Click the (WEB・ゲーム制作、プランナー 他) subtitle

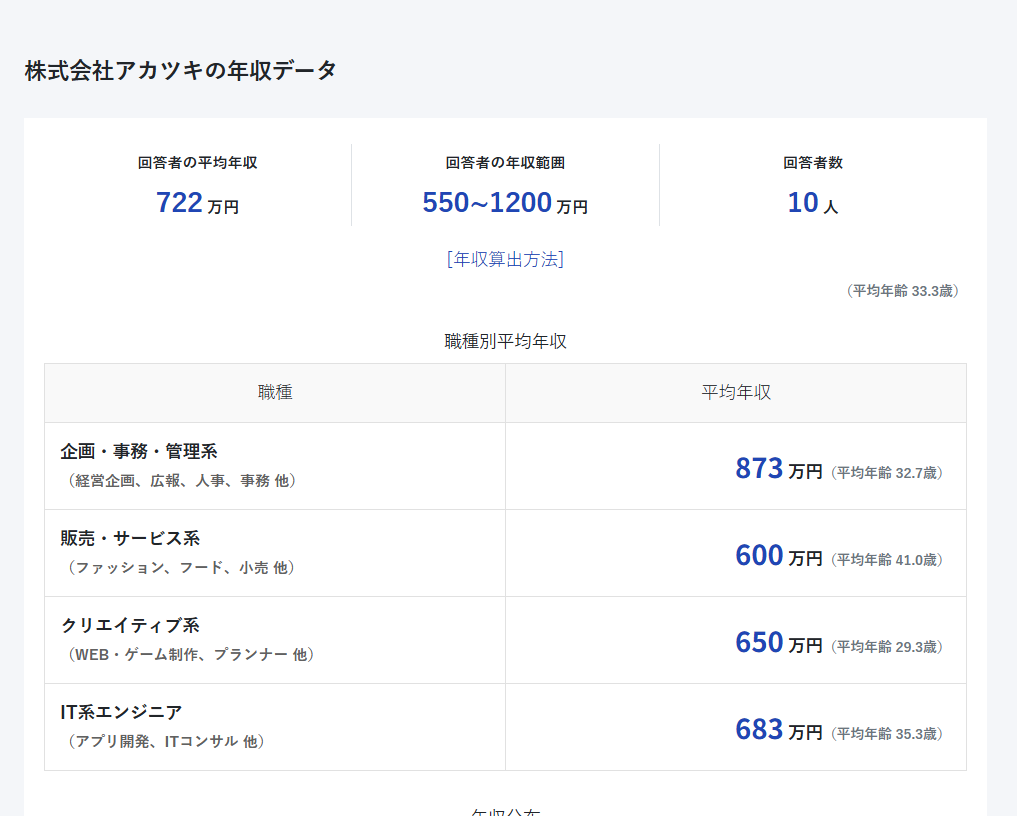tap(191, 654)
